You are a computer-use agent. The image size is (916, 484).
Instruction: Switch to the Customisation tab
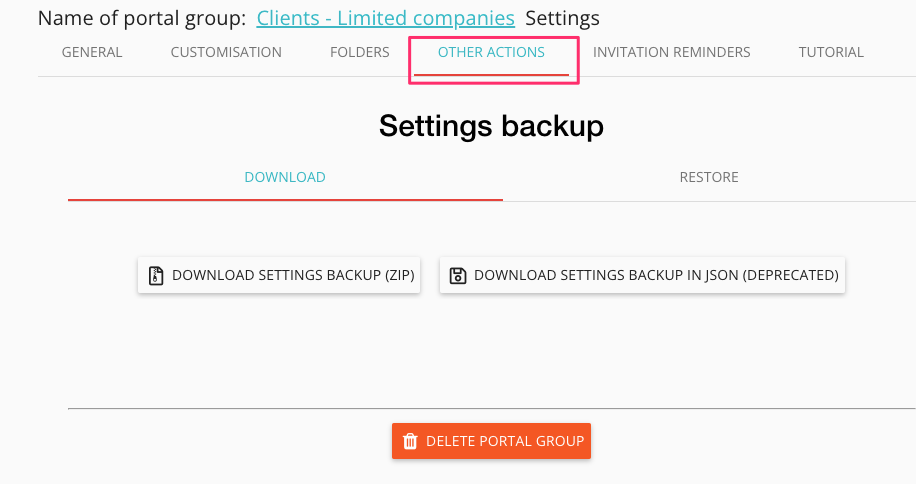click(226, 52)
